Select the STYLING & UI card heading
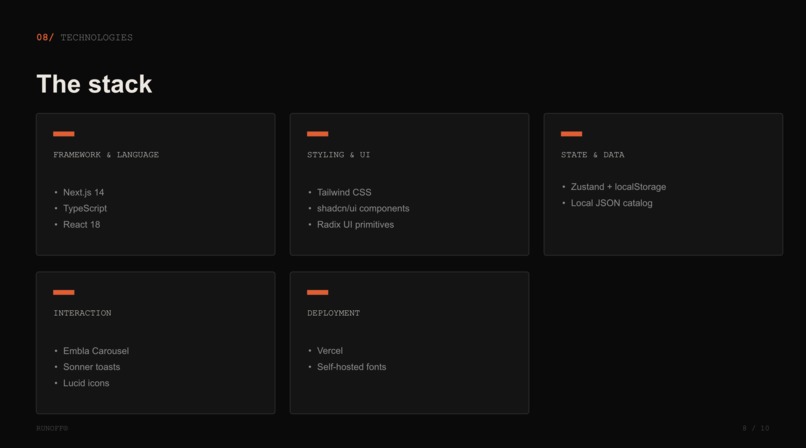 (x=338, y=155)
